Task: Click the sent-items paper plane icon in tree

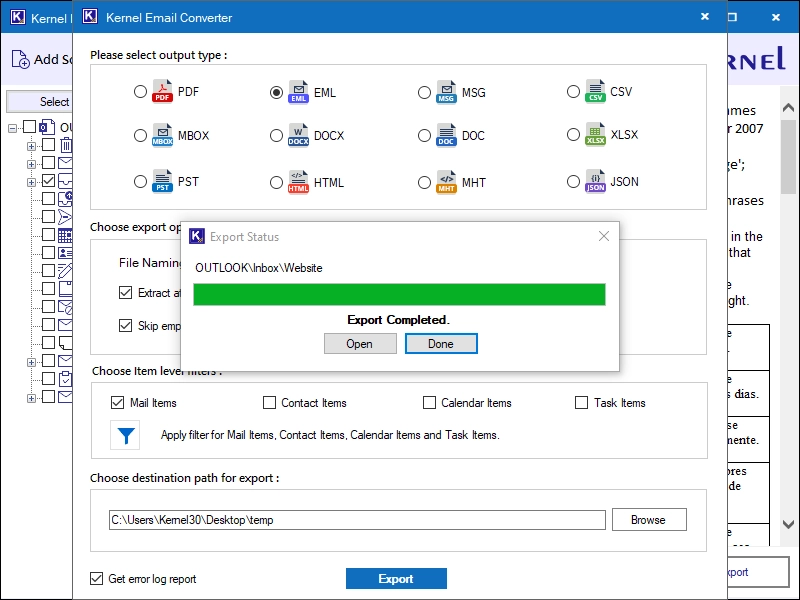Action: (65, 217)
